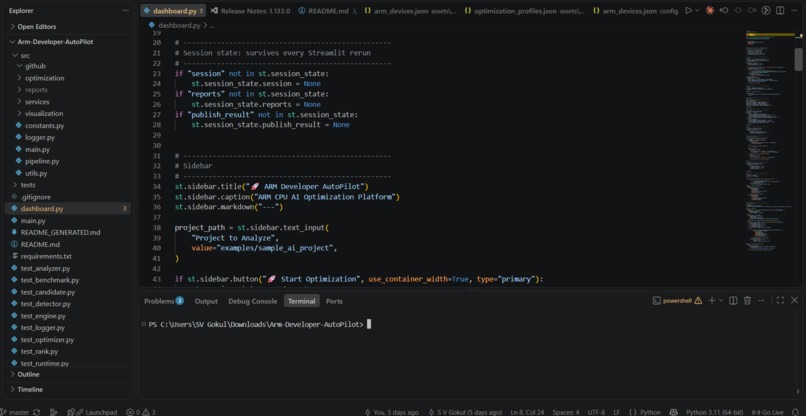The height and width of the screenshot is (416, 806).
Task: Click the synchronize changes icon in status bar
Action: pos(36,412)
